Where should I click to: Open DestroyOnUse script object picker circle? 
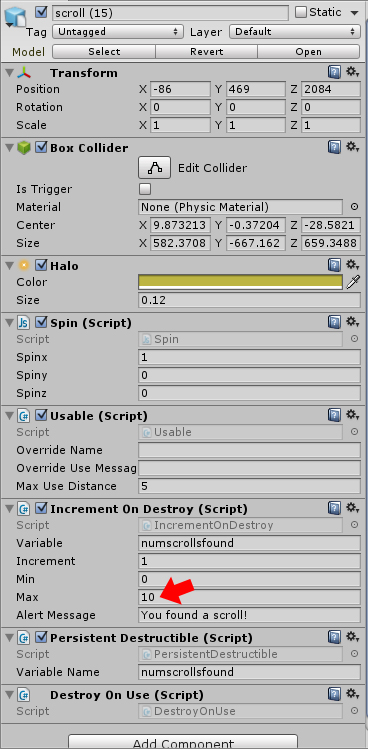355,711
